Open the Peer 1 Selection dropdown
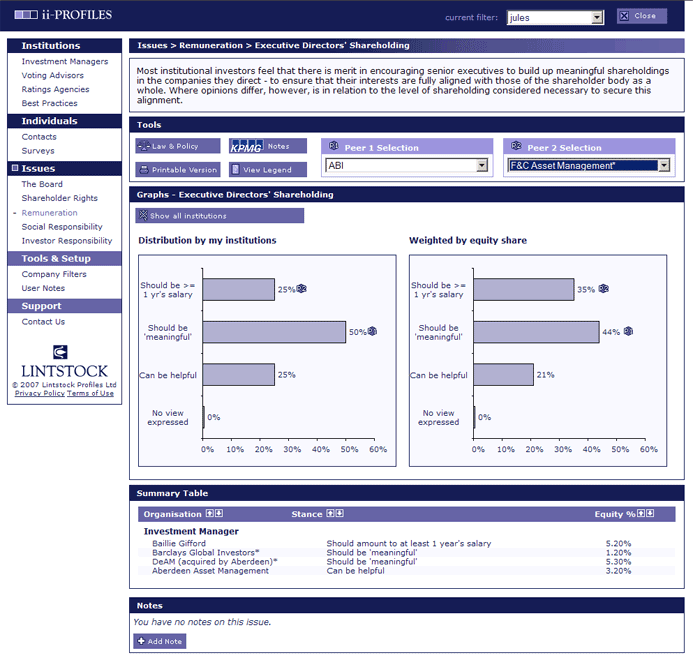 [x=482, y=165]
